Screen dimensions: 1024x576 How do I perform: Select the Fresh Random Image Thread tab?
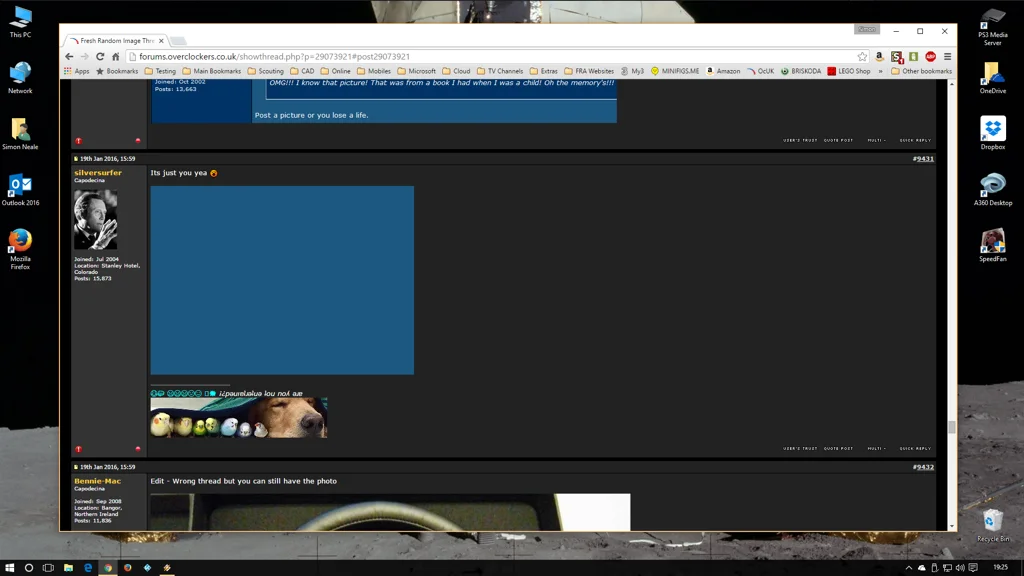116,40
